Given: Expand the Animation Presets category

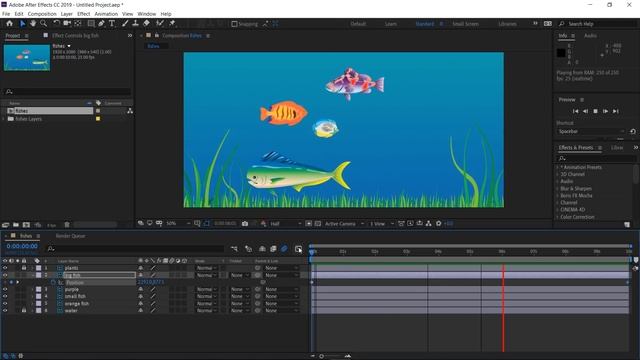Looking at the screenshot, I should (558, 167).
